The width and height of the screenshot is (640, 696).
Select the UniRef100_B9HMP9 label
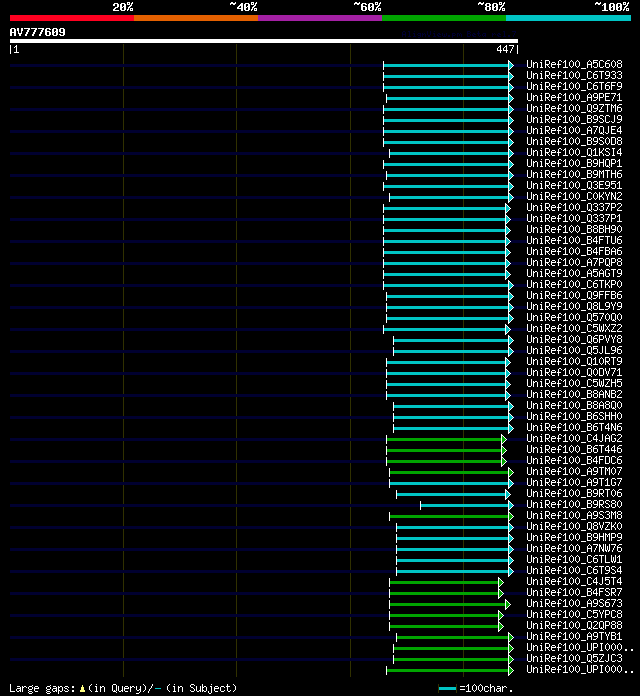click(x=574, y=537)
